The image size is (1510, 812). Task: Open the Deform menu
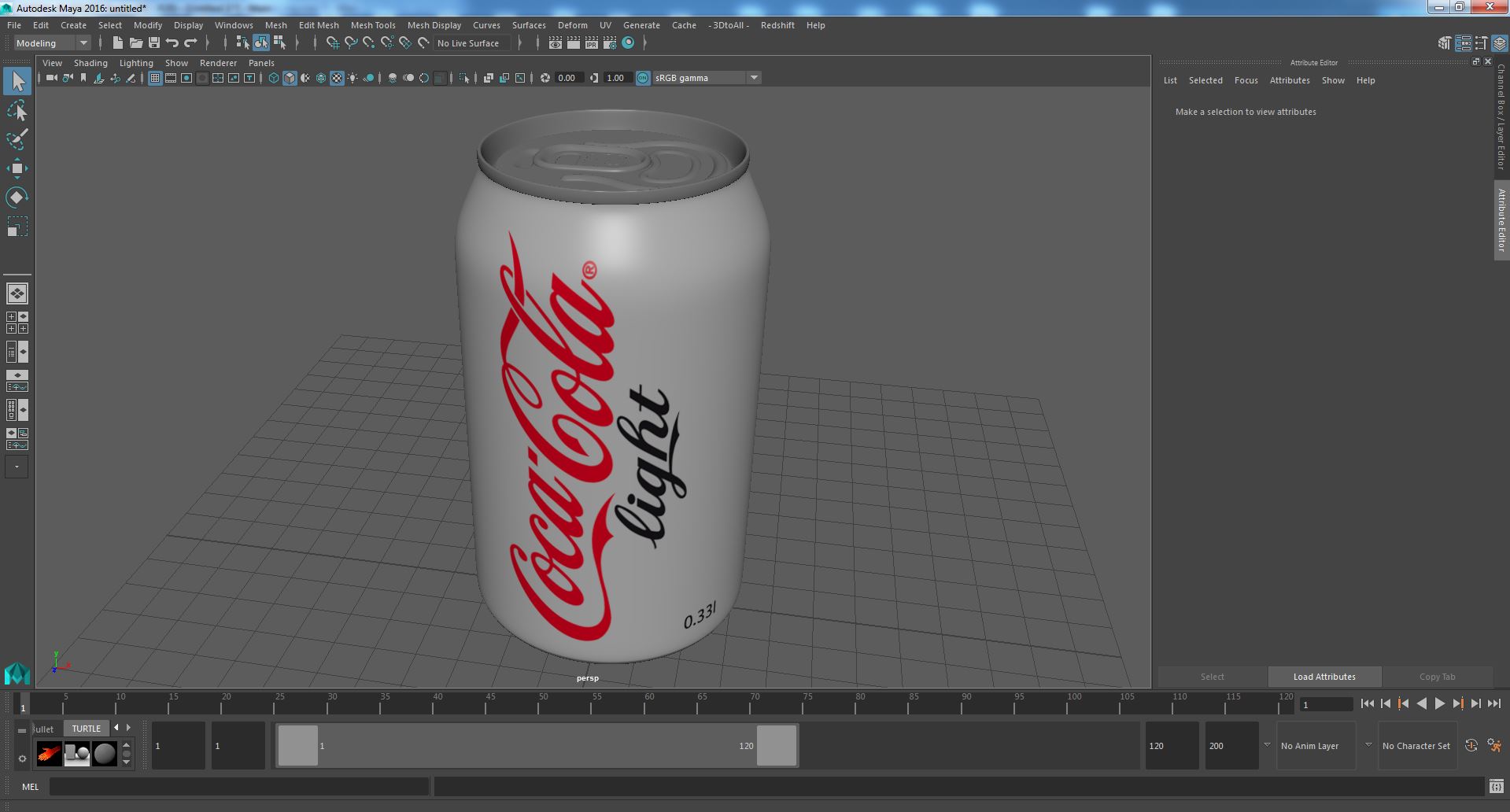point(573,25)
